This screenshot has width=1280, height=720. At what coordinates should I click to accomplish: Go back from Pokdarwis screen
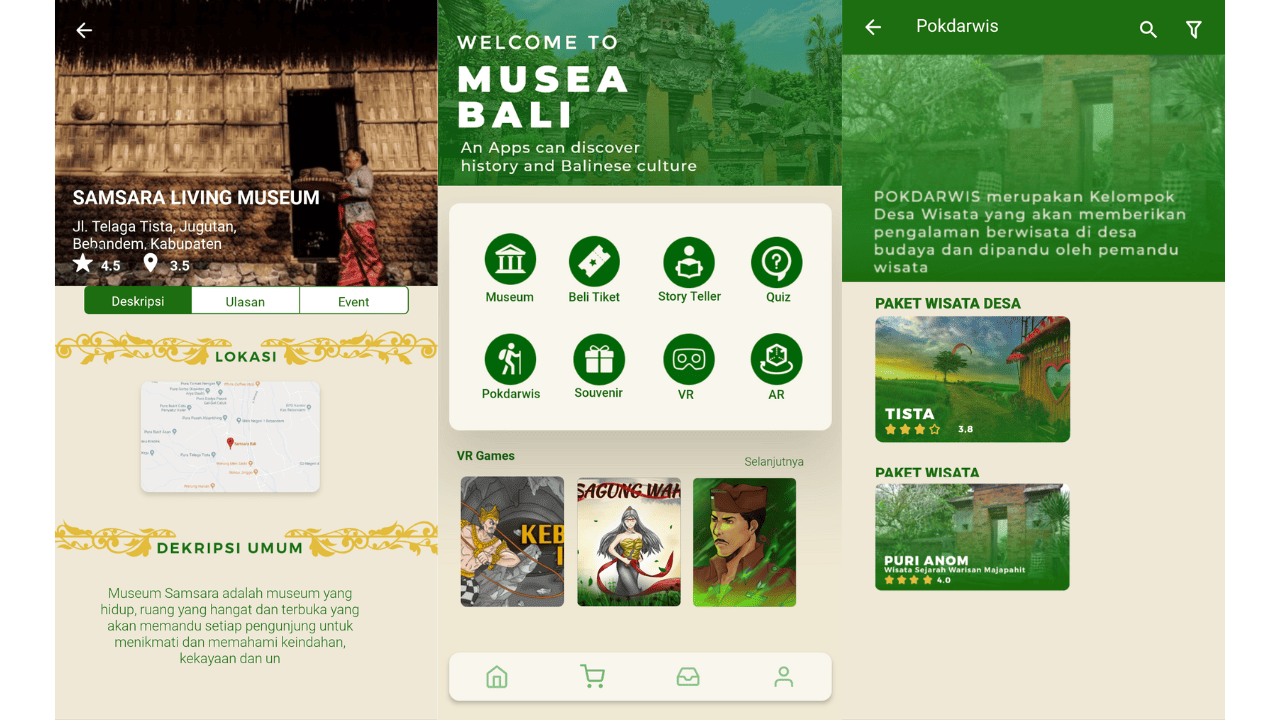873,28
